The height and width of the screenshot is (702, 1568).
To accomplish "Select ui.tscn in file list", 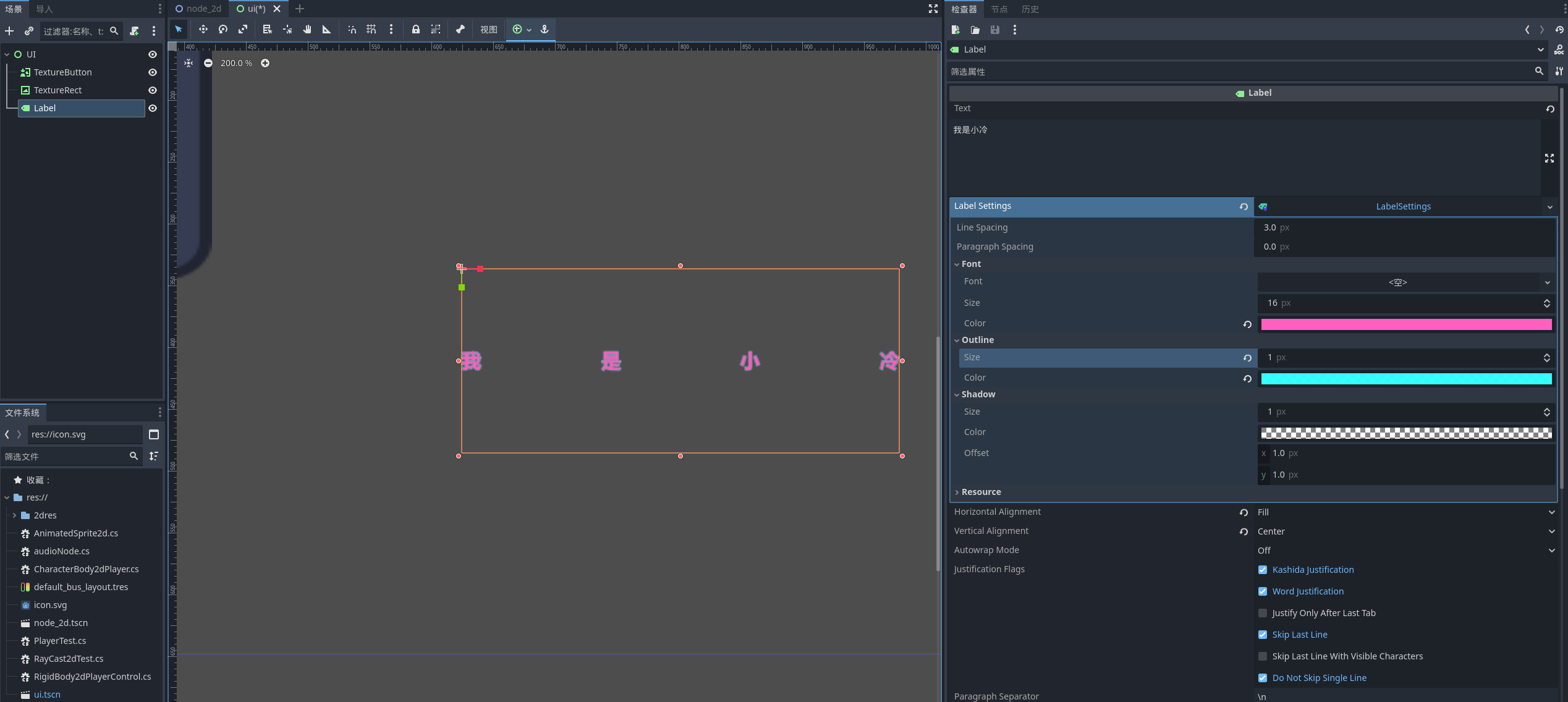I will (47, 695).
